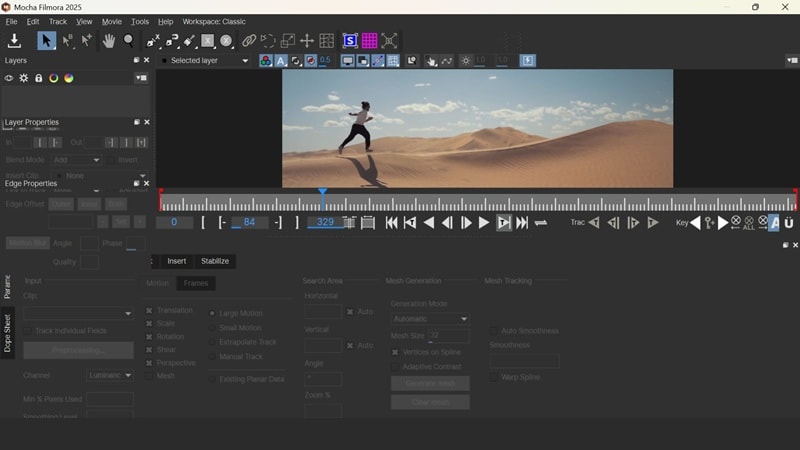
Task: Open the Track menu
Action: coord(58,21)
